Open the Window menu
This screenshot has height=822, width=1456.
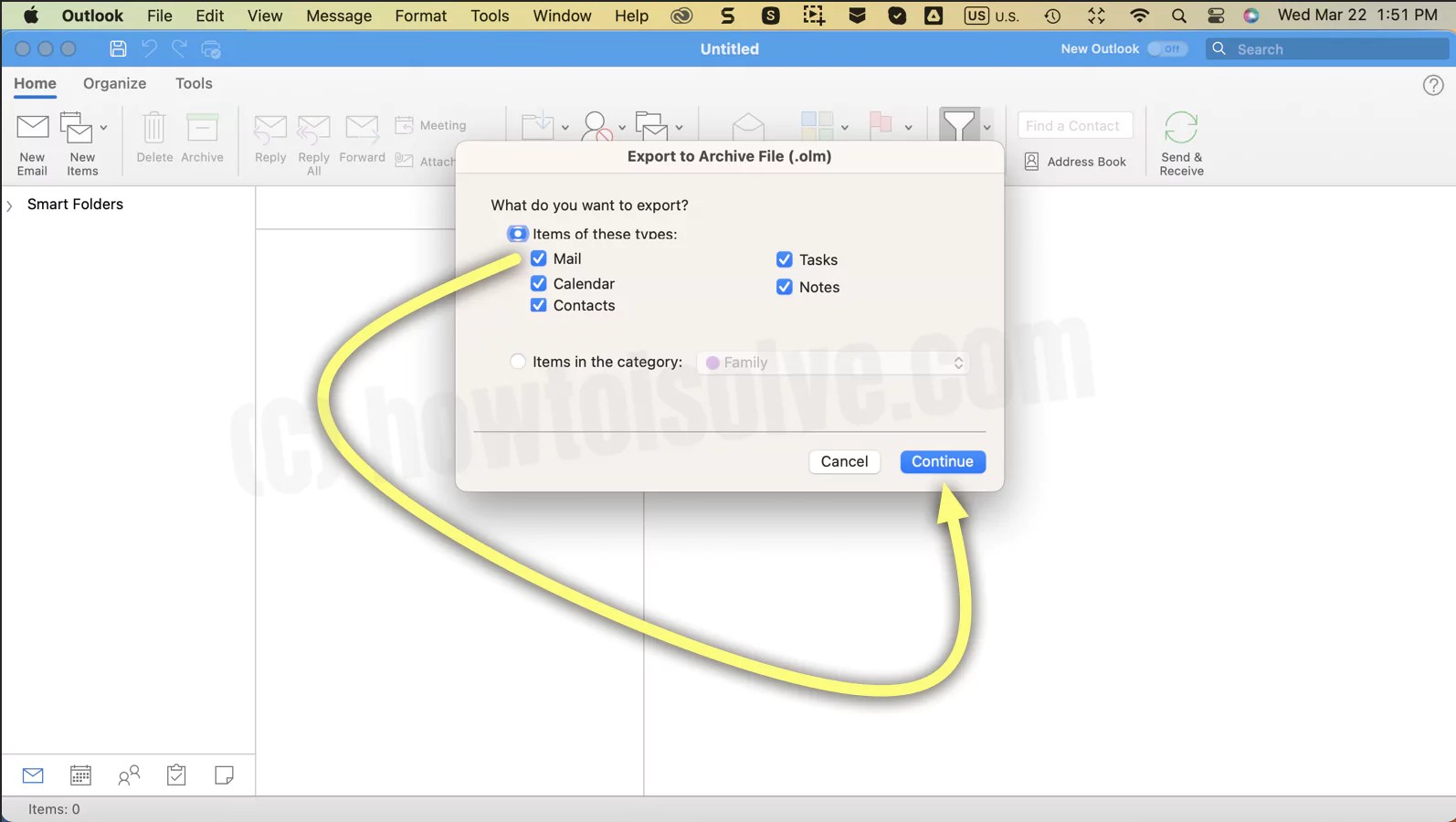[562, 16]
